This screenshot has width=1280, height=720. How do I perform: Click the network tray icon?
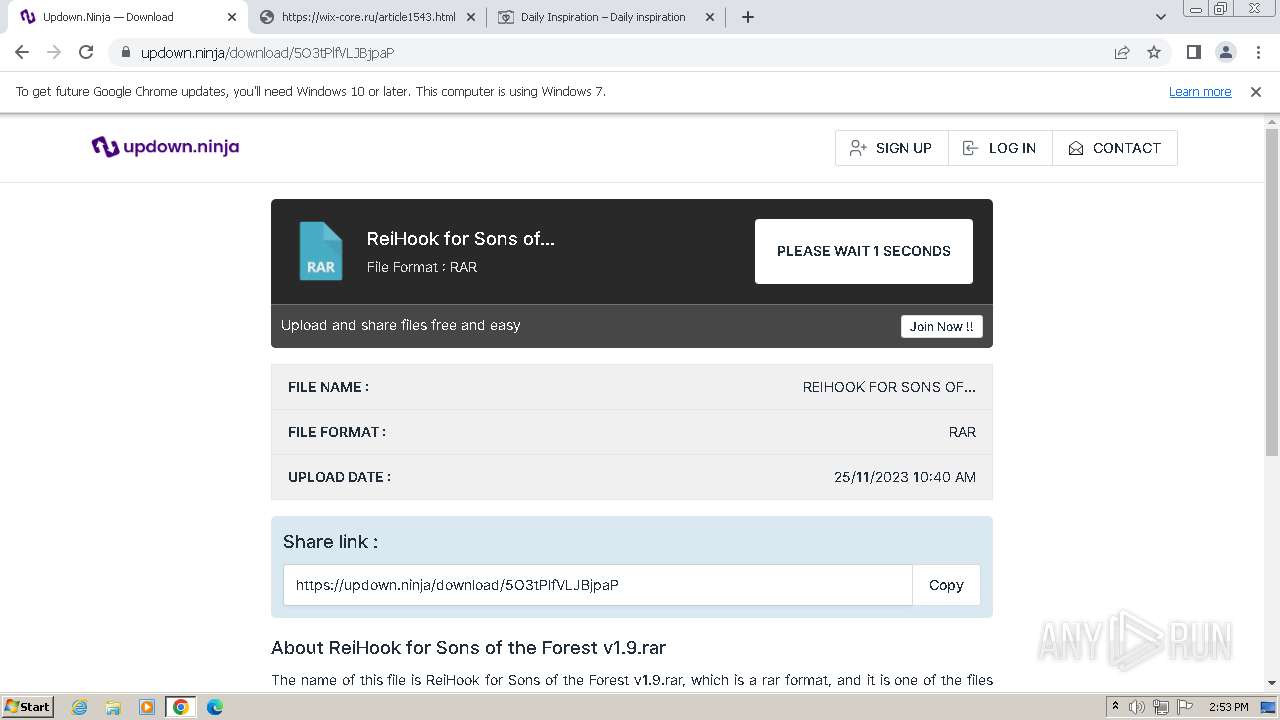coord(1161,707)
